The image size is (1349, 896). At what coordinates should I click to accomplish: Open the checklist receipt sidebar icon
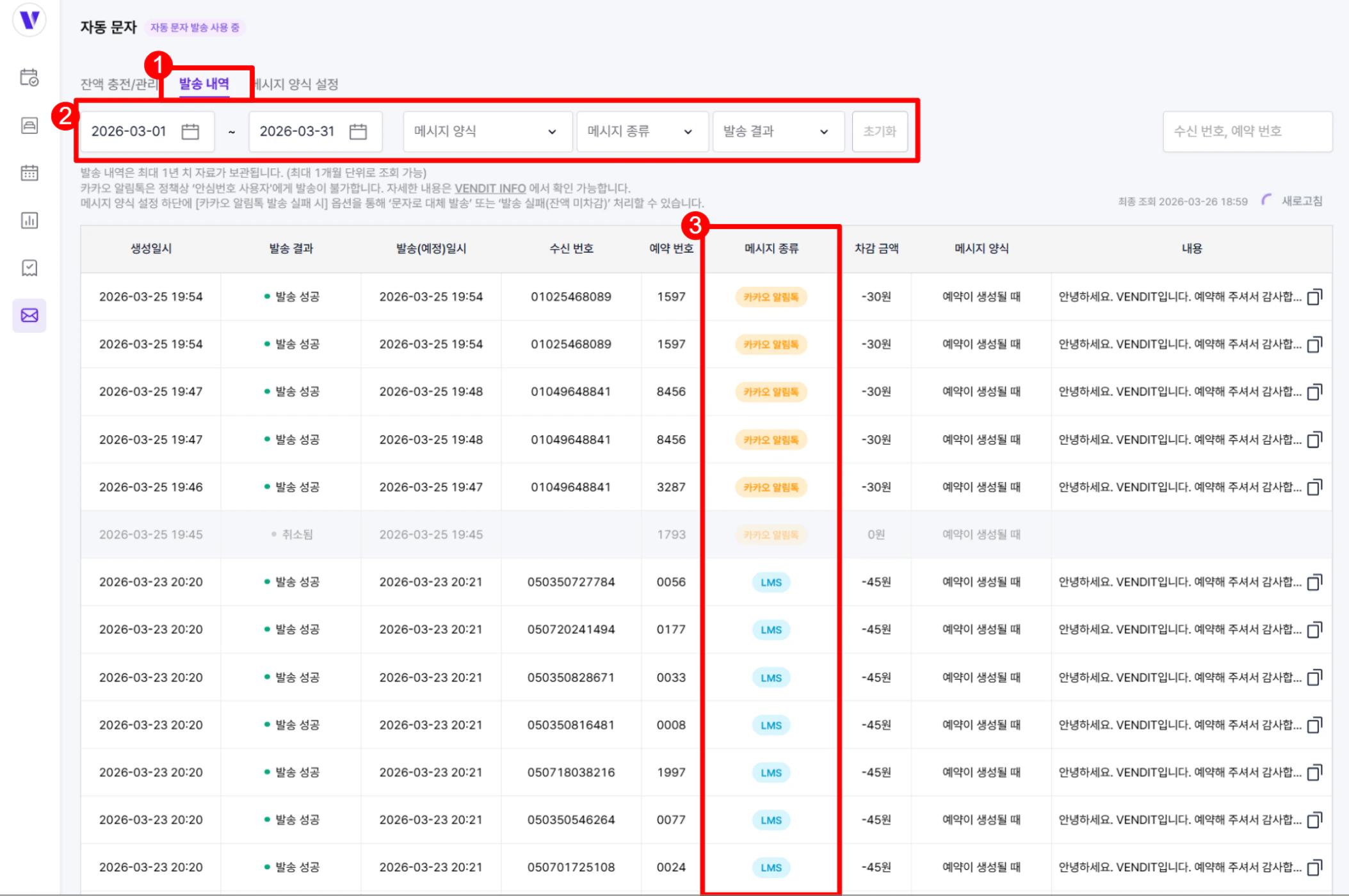tap(29, 268)
